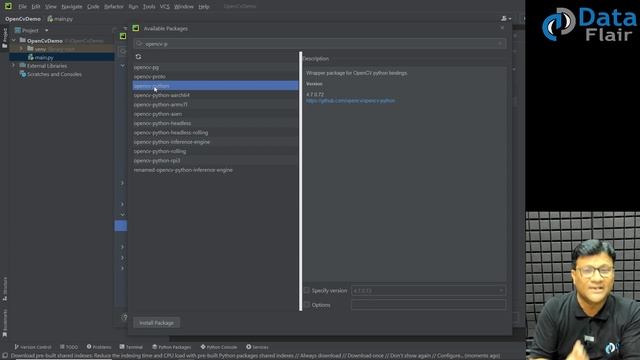Open the VCS menu
The image size is (640, 360).
(x=164, y=7)
